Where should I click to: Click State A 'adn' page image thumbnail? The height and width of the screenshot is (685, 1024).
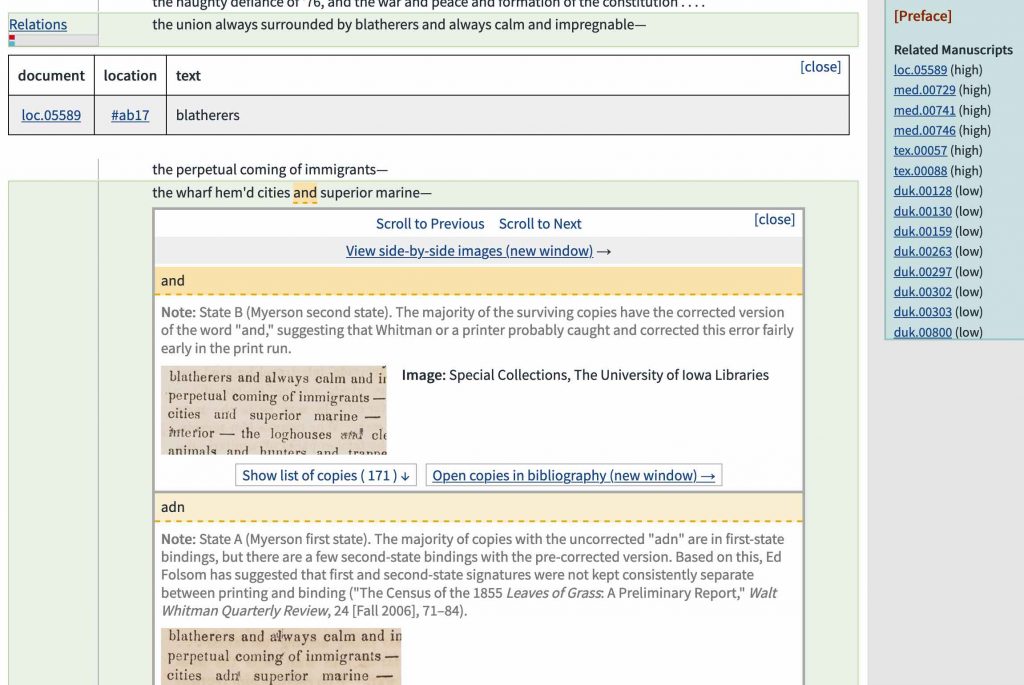point(280,656)
